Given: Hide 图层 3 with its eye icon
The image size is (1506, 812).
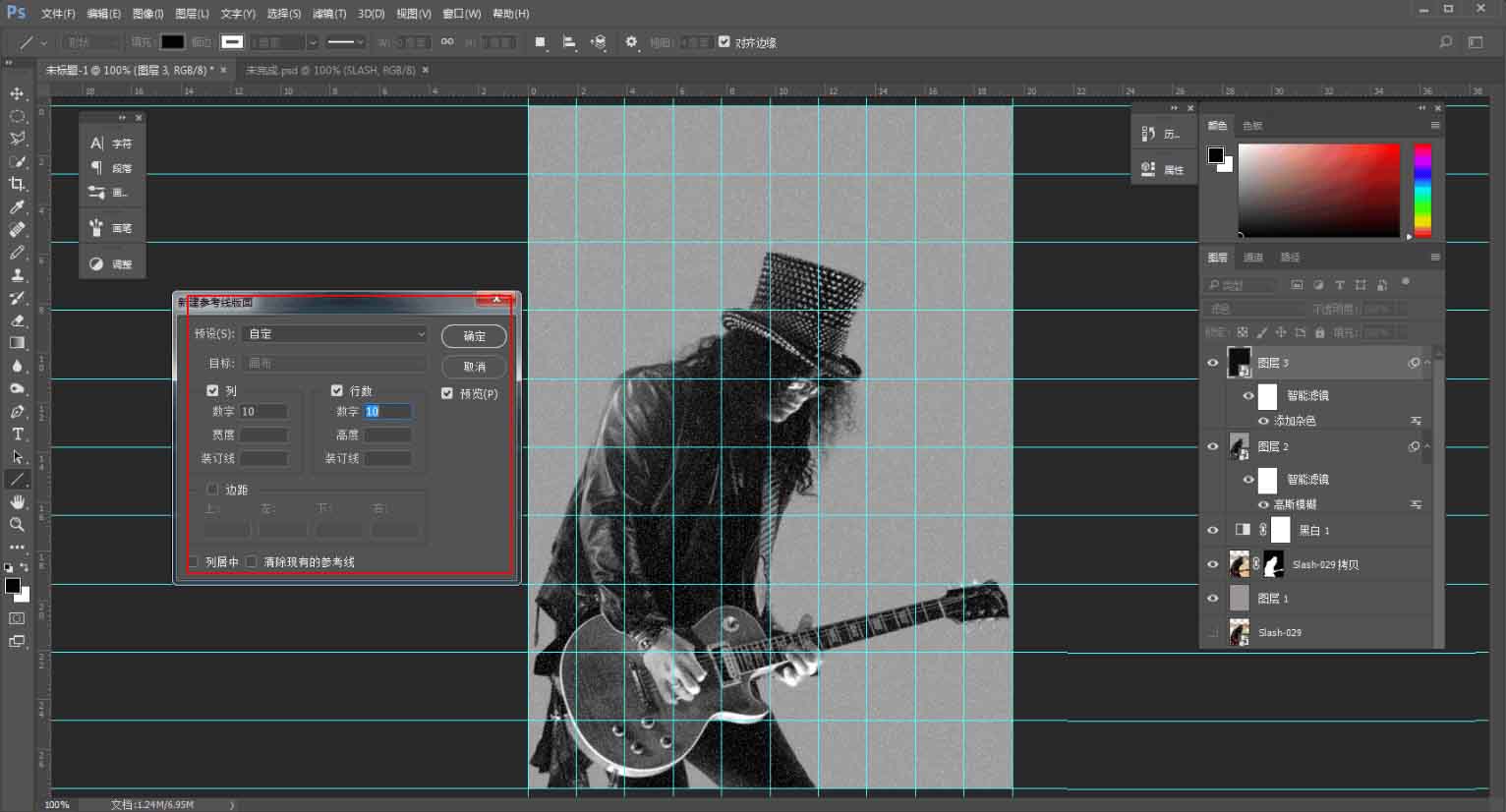Looking at the screenshot, I should coord(1212,363).
